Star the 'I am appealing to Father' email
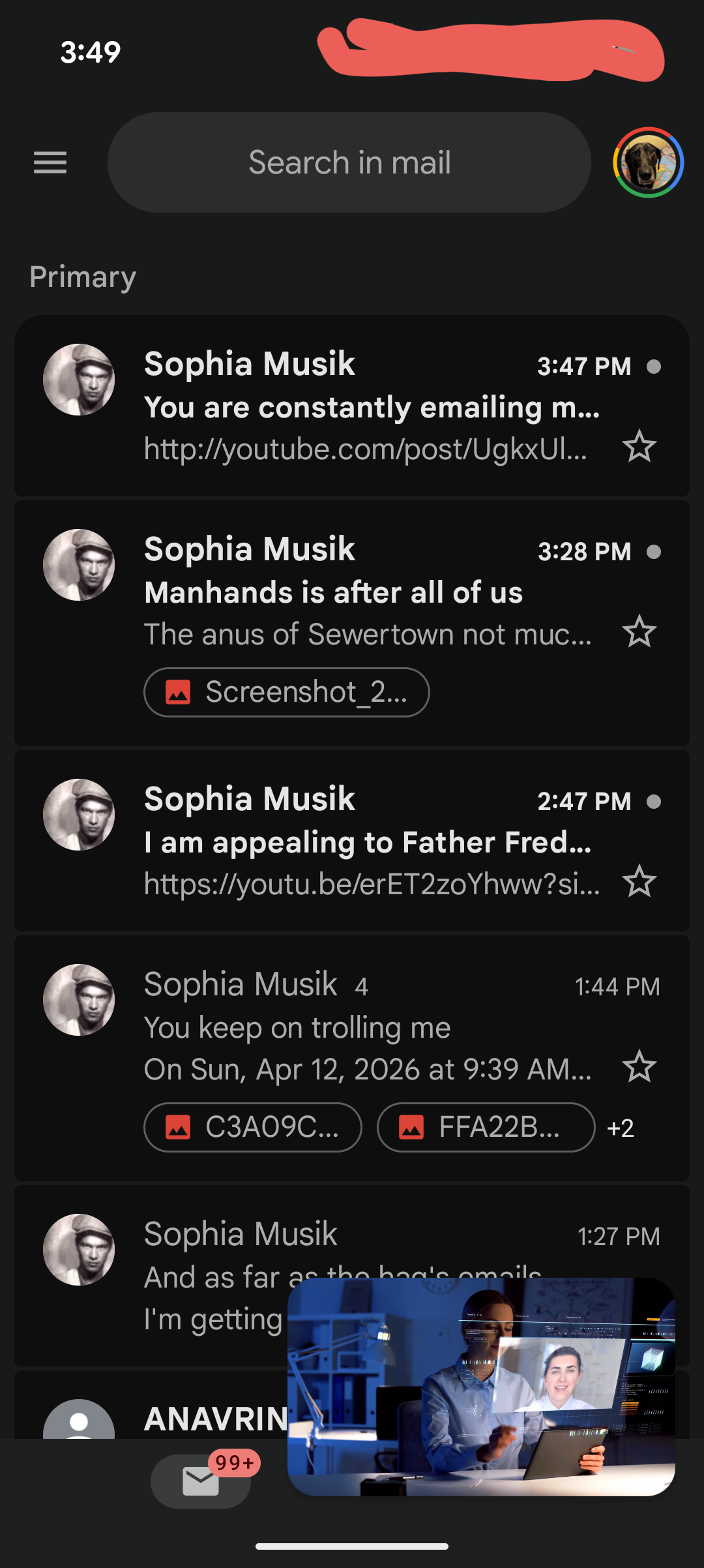704x1568 pixels. 639,882
